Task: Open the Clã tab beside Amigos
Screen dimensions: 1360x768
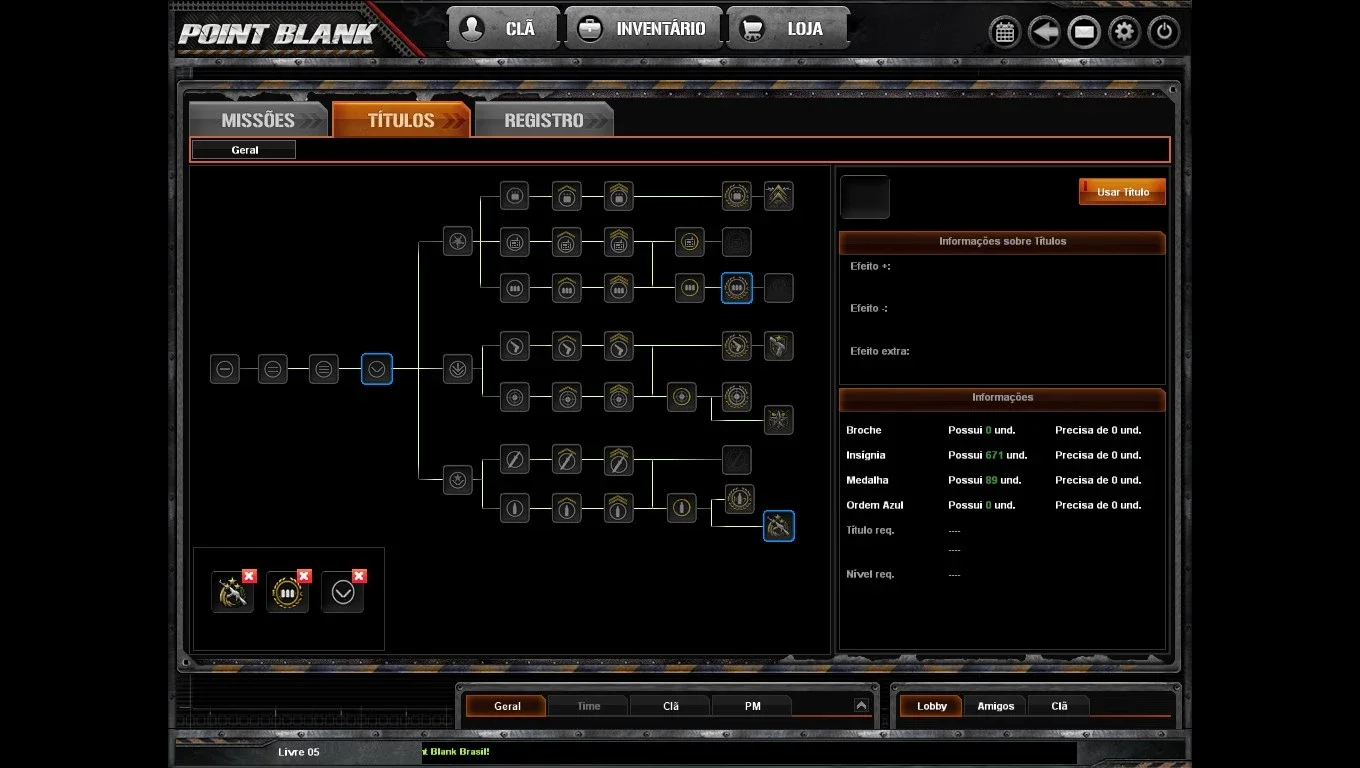Action: pos(1059,706)
